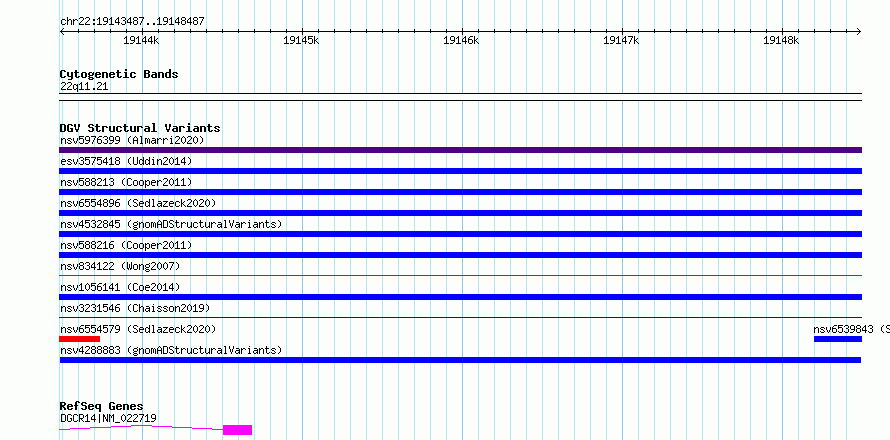Click the nsv5976399 (Almarri2020) variant label
This screenshot has height=440, width=890.
tap(132, 140)
